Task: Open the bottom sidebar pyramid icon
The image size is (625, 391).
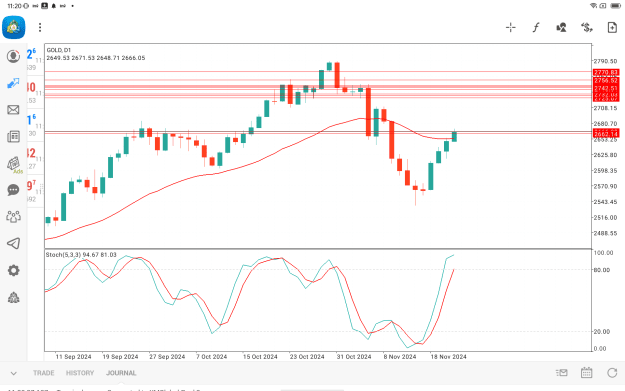Action: pos(13,297)
